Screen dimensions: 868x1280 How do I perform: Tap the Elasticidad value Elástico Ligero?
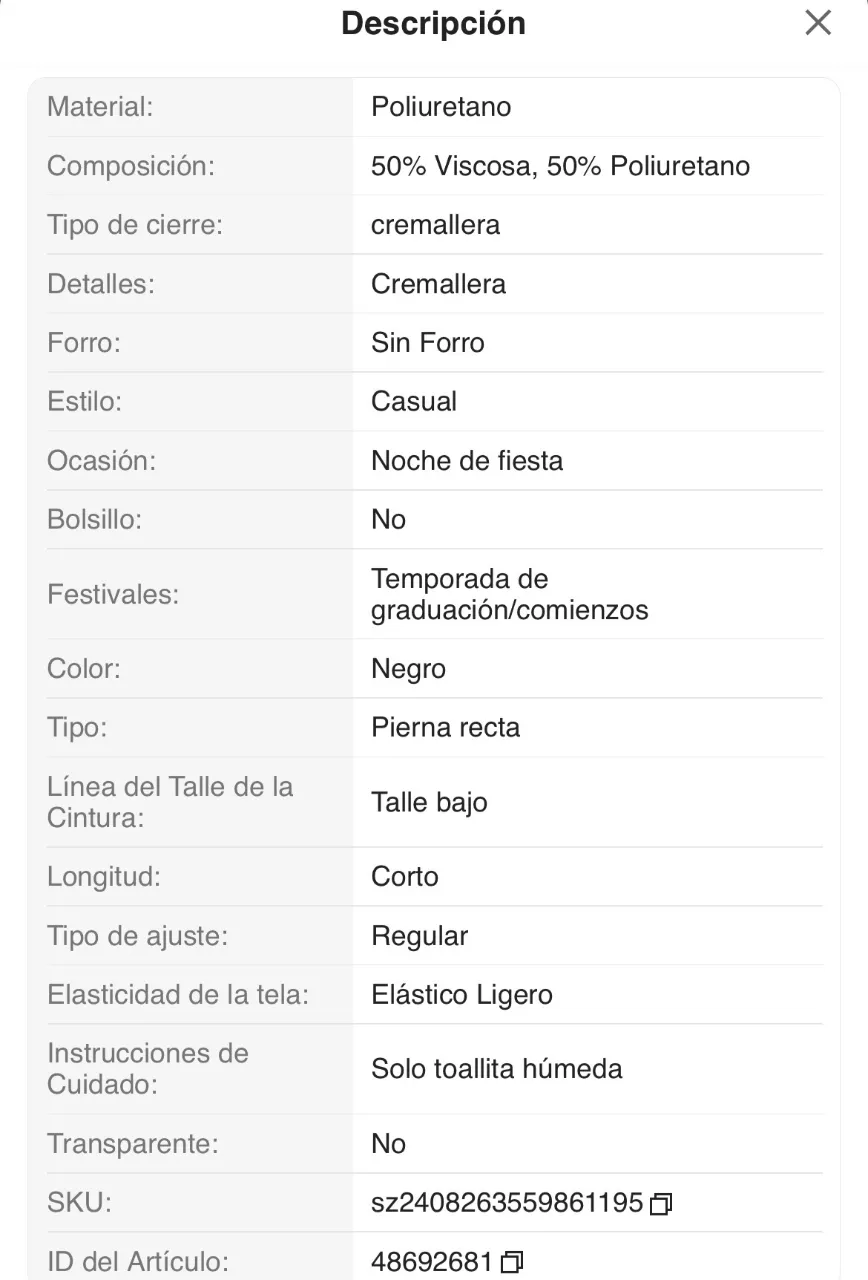462,995
